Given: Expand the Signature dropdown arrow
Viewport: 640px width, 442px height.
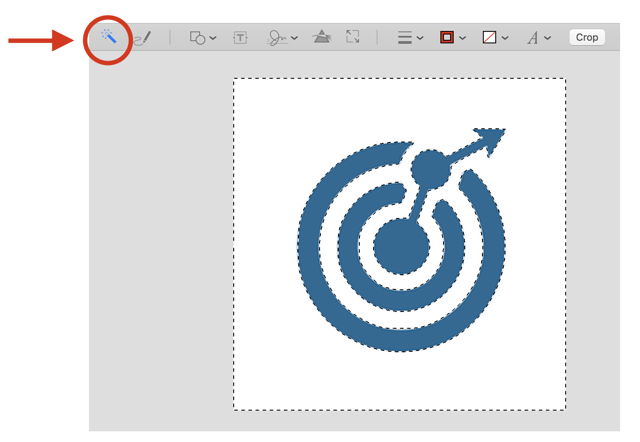Looking at the screenshot, I should tap(294, 38).
